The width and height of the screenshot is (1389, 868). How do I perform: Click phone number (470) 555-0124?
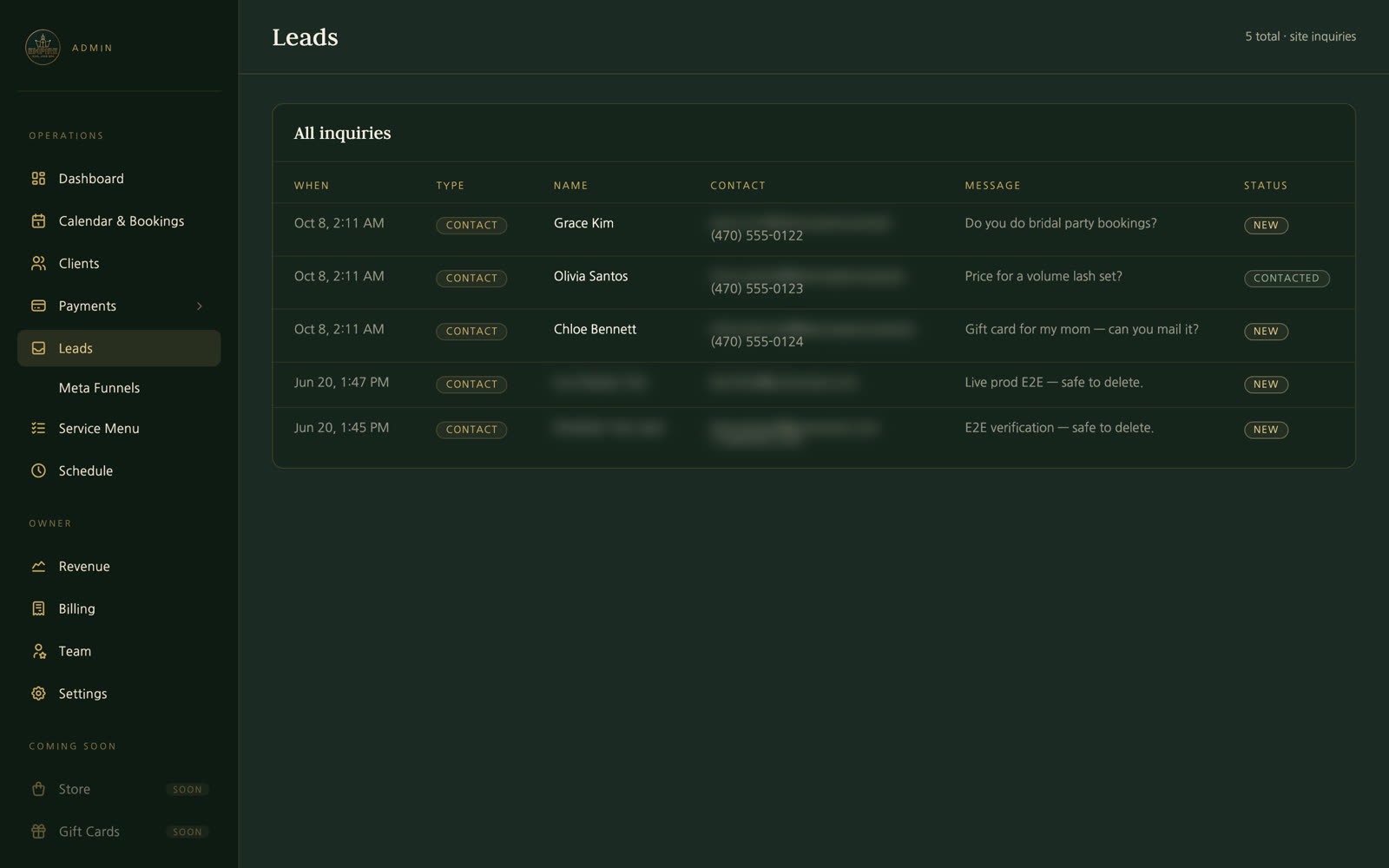click(x=757, y=341)
